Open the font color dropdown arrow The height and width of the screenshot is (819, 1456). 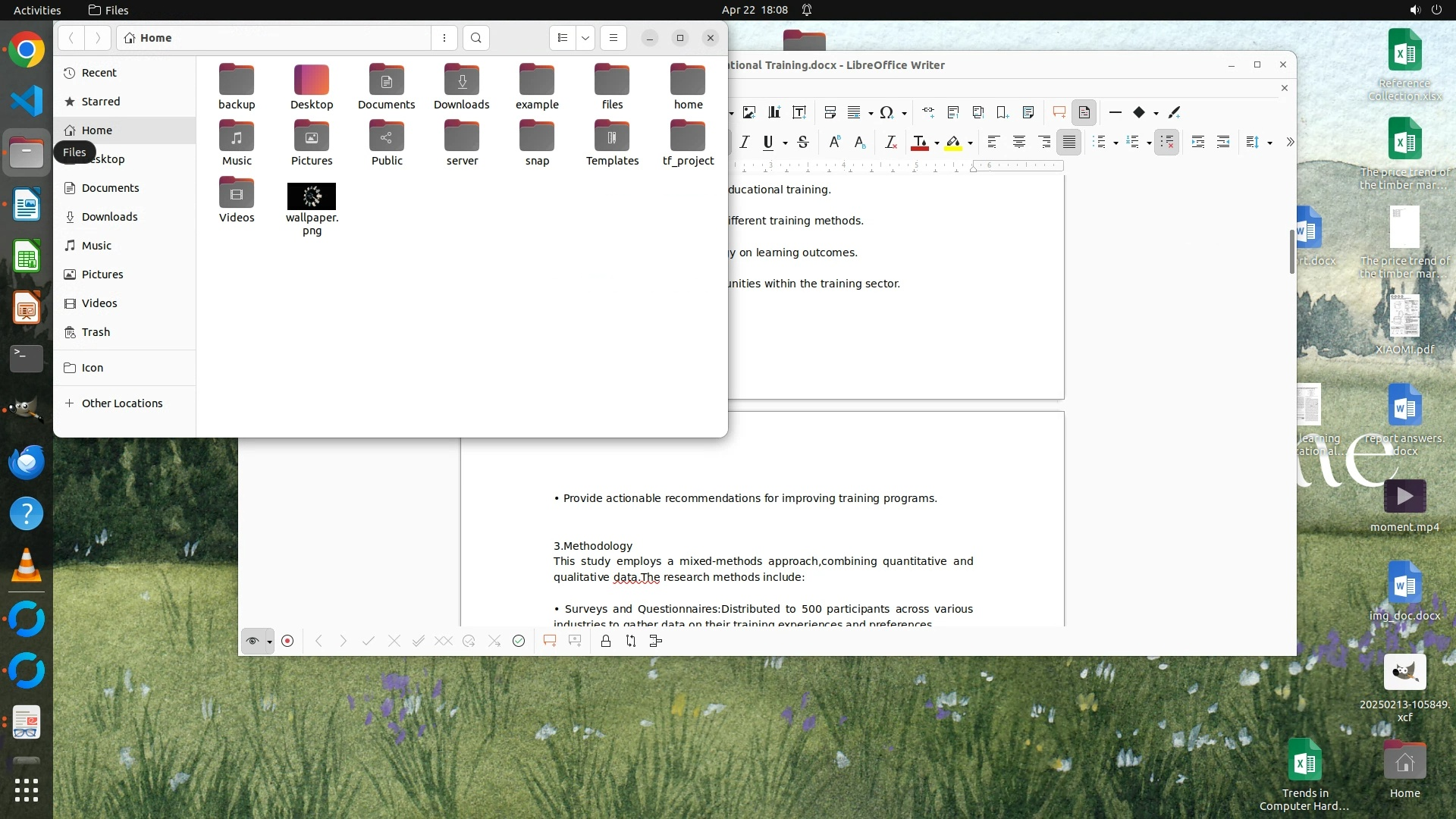coord(937,143)
